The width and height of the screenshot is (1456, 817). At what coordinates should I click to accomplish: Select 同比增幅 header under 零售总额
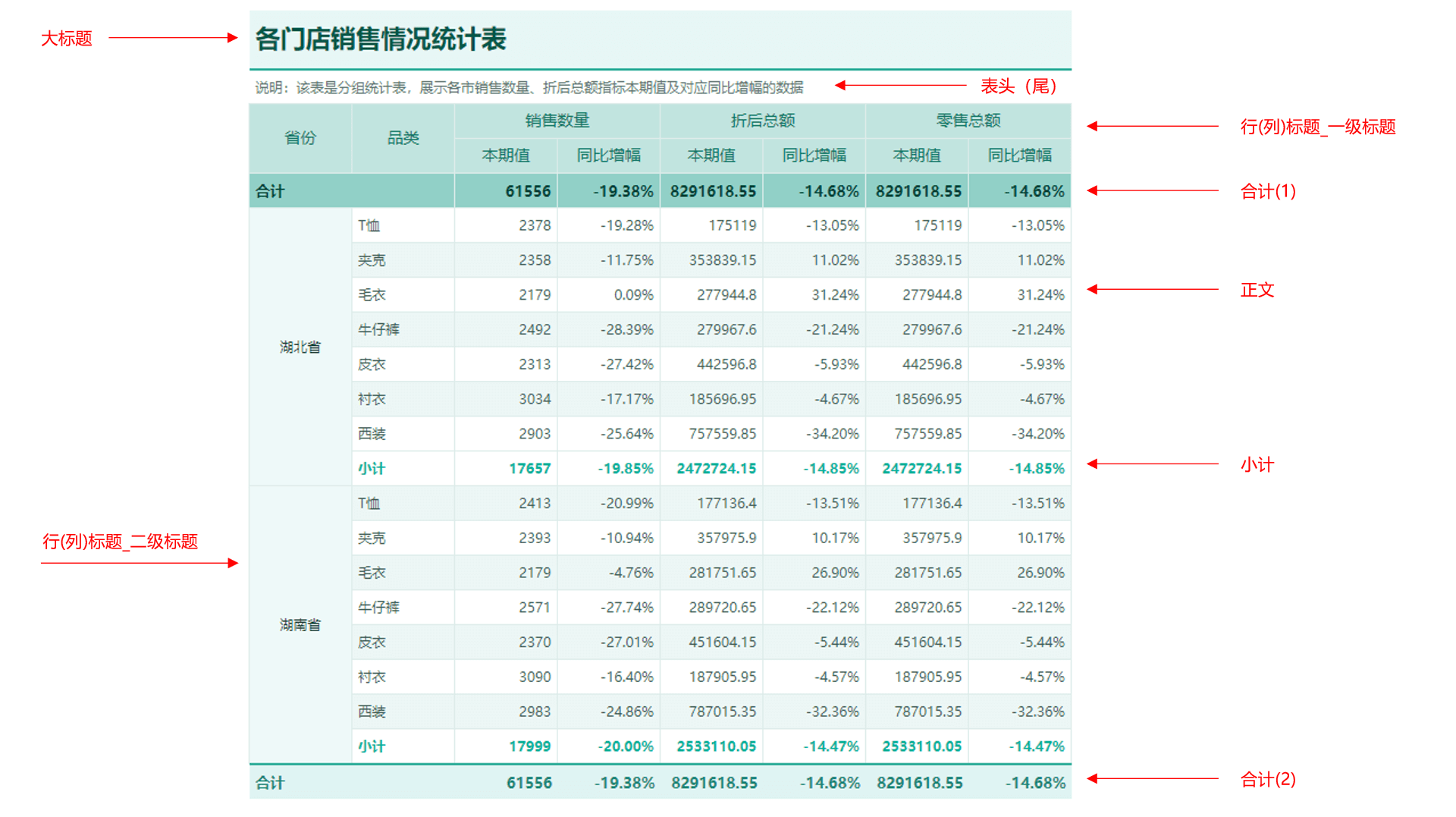[x=1020, y=156]
